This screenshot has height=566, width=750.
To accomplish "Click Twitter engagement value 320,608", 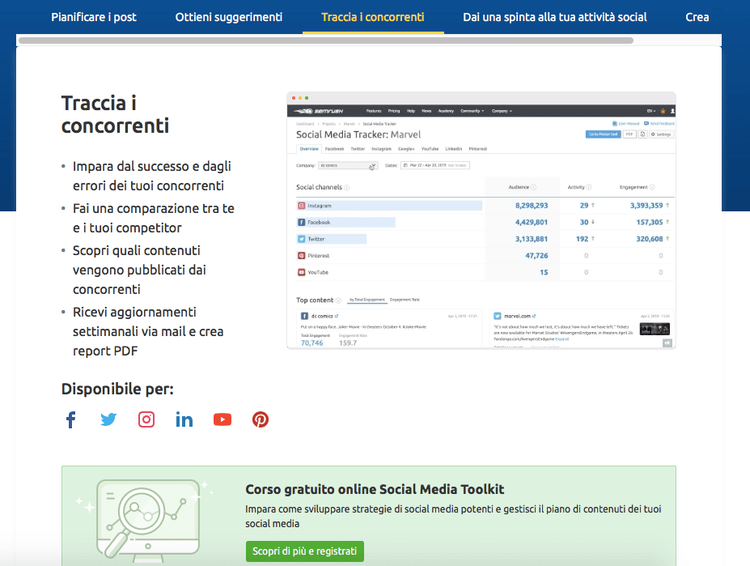I will tap(650, 239).
